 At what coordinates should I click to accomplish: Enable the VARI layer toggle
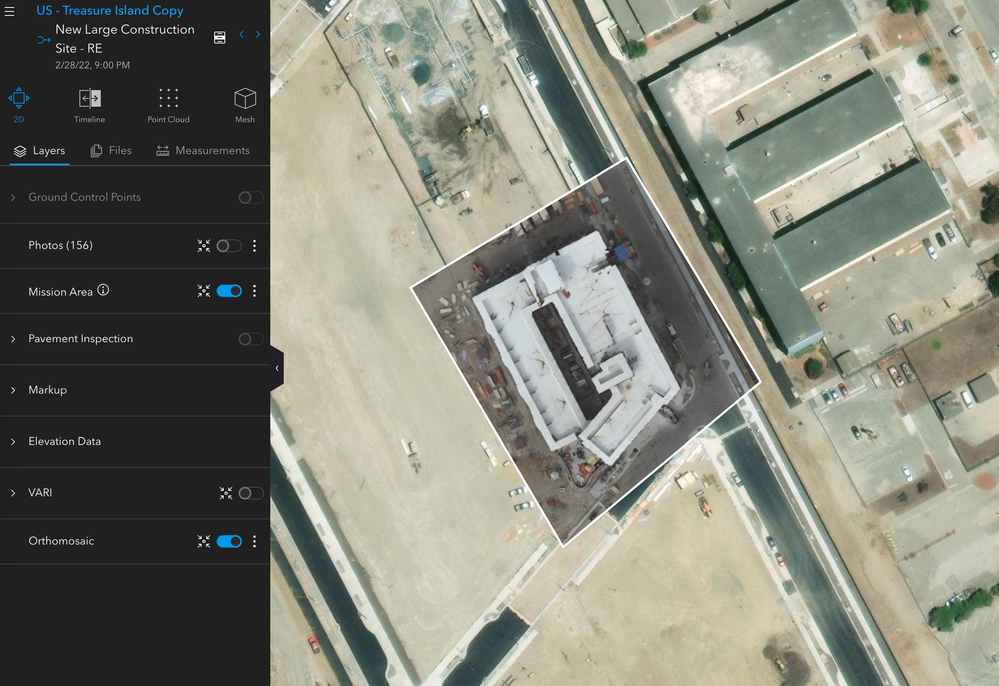tap(250, 493)
